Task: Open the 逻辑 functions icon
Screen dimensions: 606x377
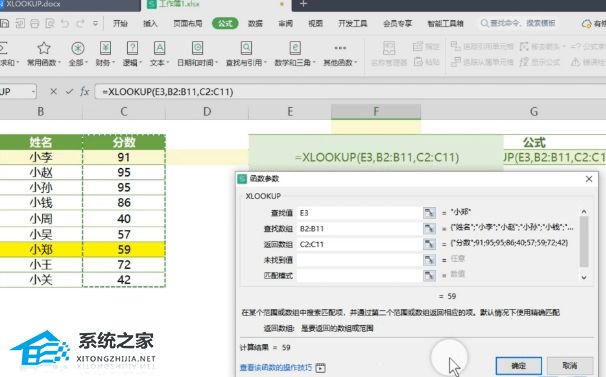Action: tap(132, 48)
